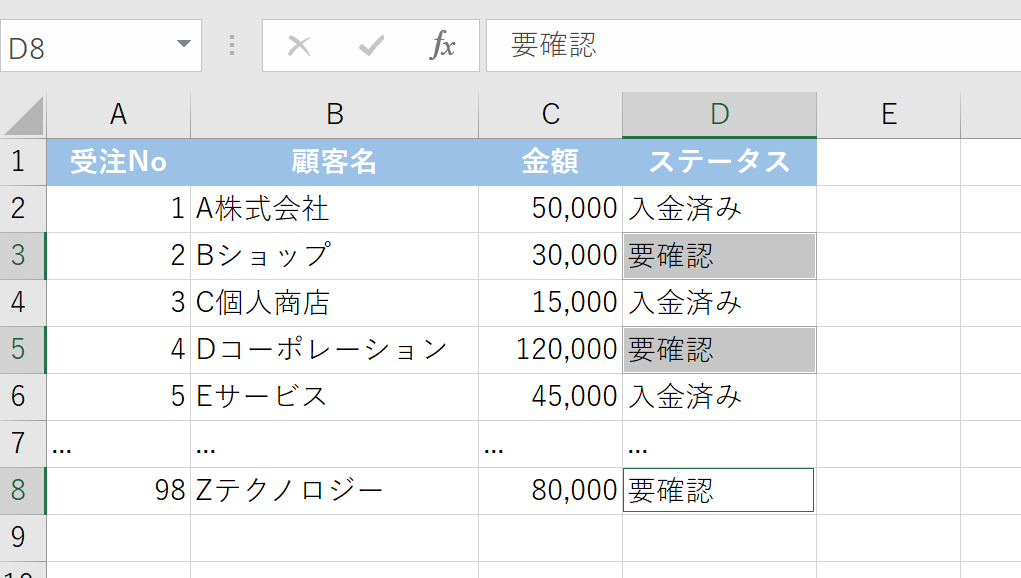Viewport: 1021px width, 578px height.
Task: Select column E header
Action: click(x=888, y=115)
